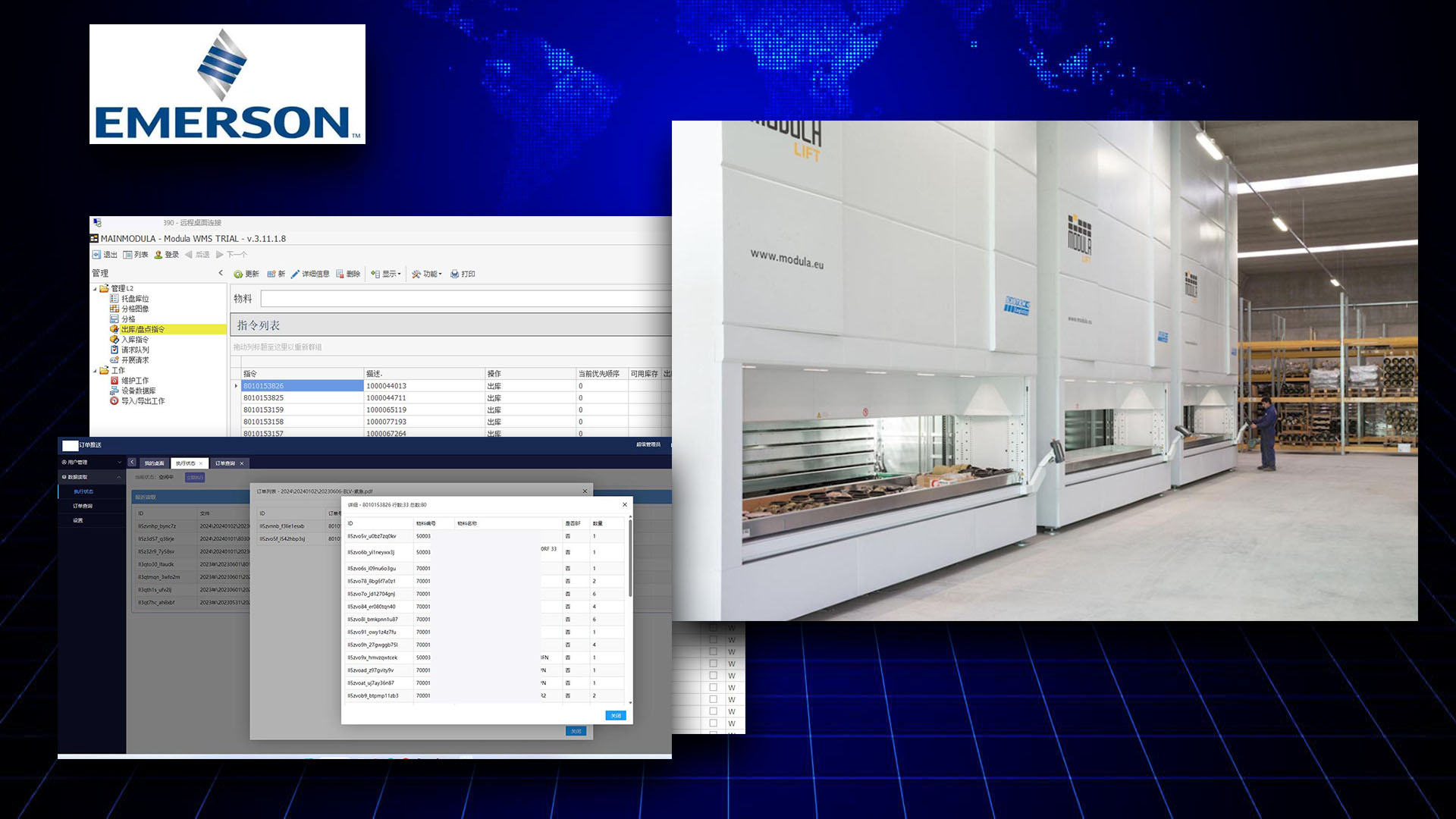The height and width of the screenshot is (819, 1456).
Task: Click into the 物料 input field
Action: 466,299
